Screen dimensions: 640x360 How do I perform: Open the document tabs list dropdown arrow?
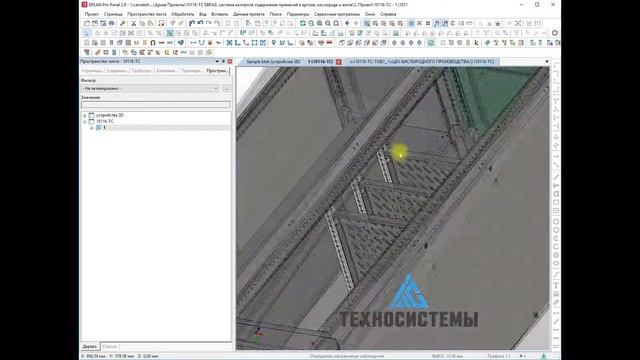point(547,62)
